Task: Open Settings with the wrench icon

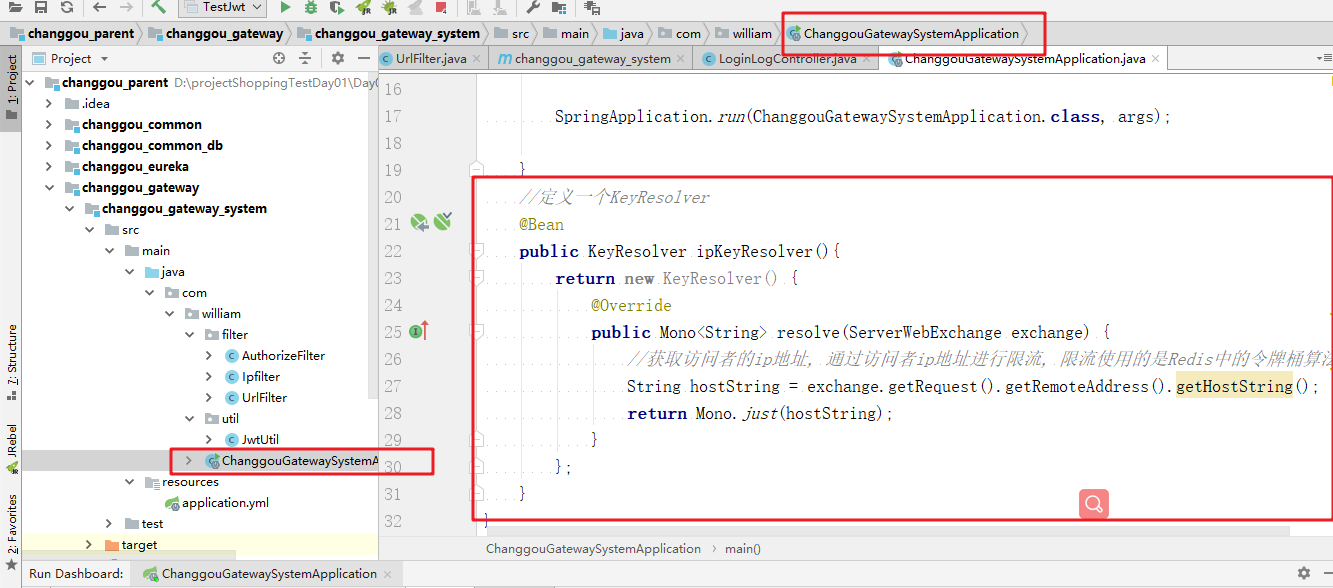Action: pyautogui.click(x=533, y=7)
